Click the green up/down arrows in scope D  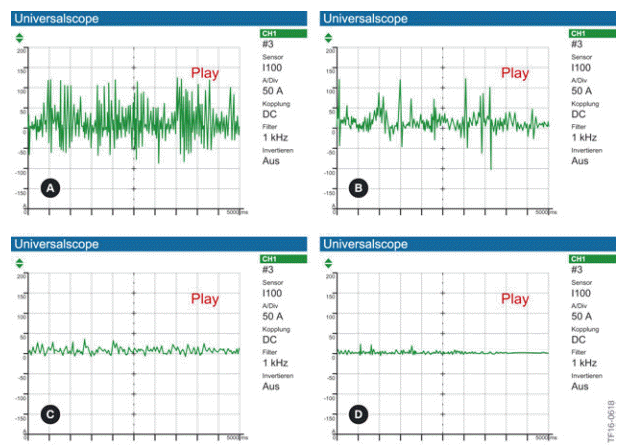pos(328,263)
